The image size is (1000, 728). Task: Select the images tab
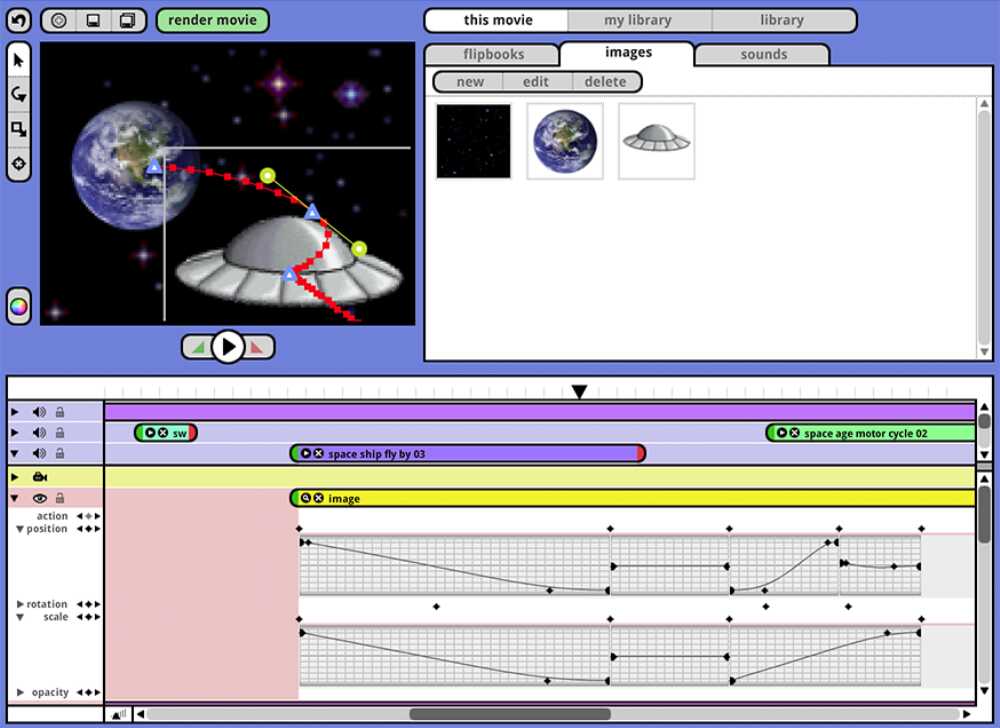coord(628,53)
